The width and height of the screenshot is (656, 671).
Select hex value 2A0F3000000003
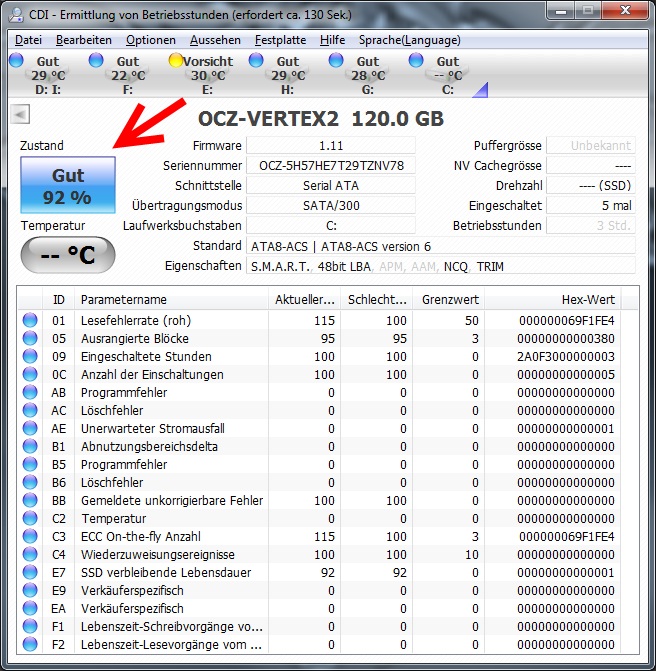point(566,356)
